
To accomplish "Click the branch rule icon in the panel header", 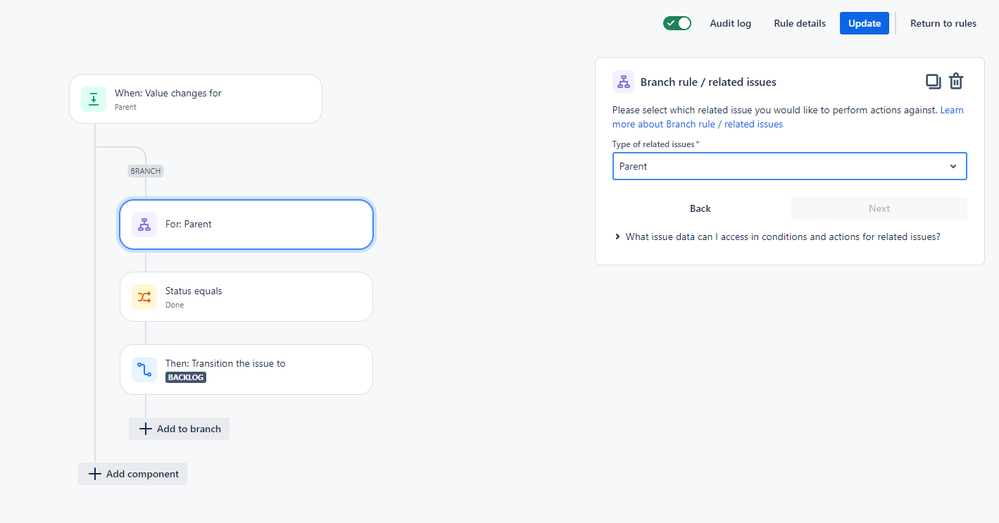I will (x=622, y=82).
